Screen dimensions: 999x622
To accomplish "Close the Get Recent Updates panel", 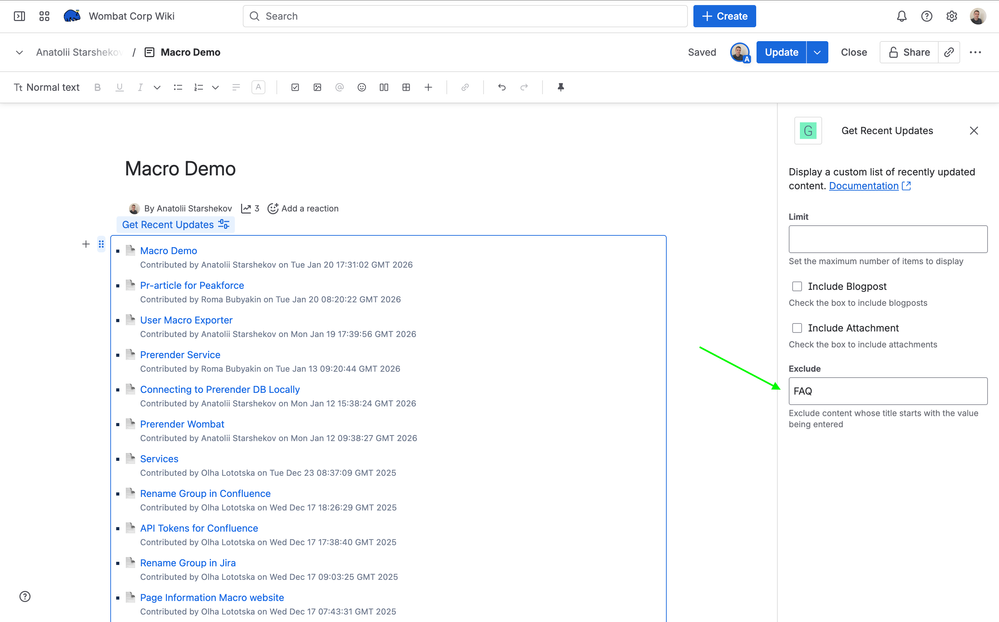I will 974,131.
